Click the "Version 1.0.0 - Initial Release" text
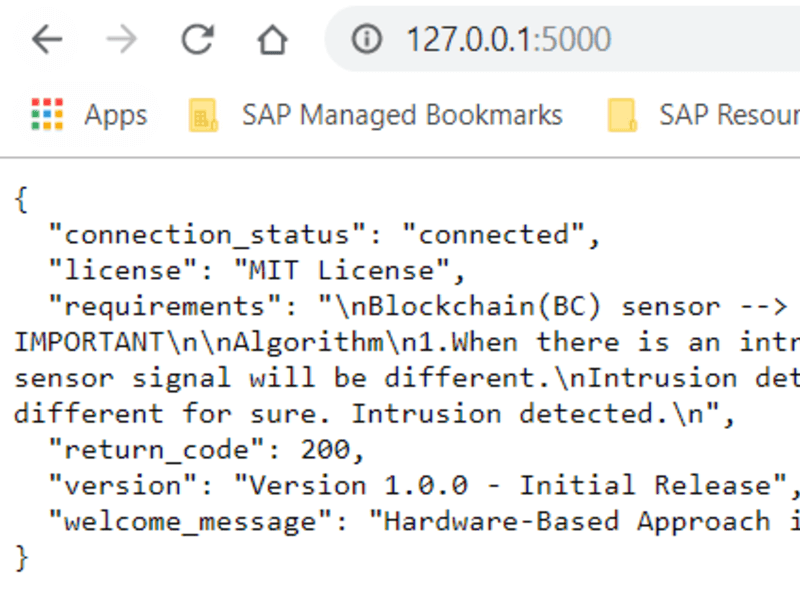Screen dimensions: 800x600 (510, 486)
